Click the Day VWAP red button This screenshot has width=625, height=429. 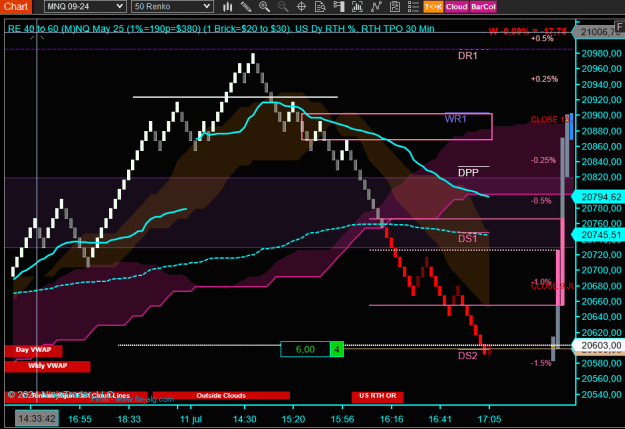tap(33, 350)
